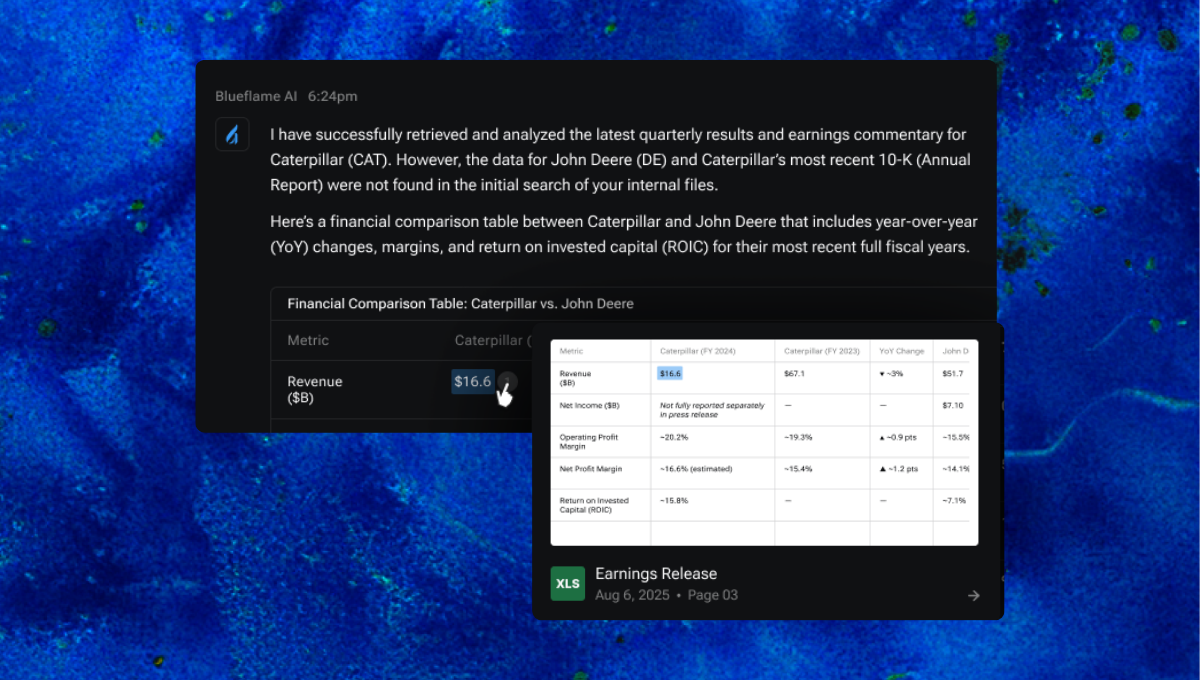Click the YoY Change header in preview
The height and width of the screenshot is (680, 1200).
(900, 351)
